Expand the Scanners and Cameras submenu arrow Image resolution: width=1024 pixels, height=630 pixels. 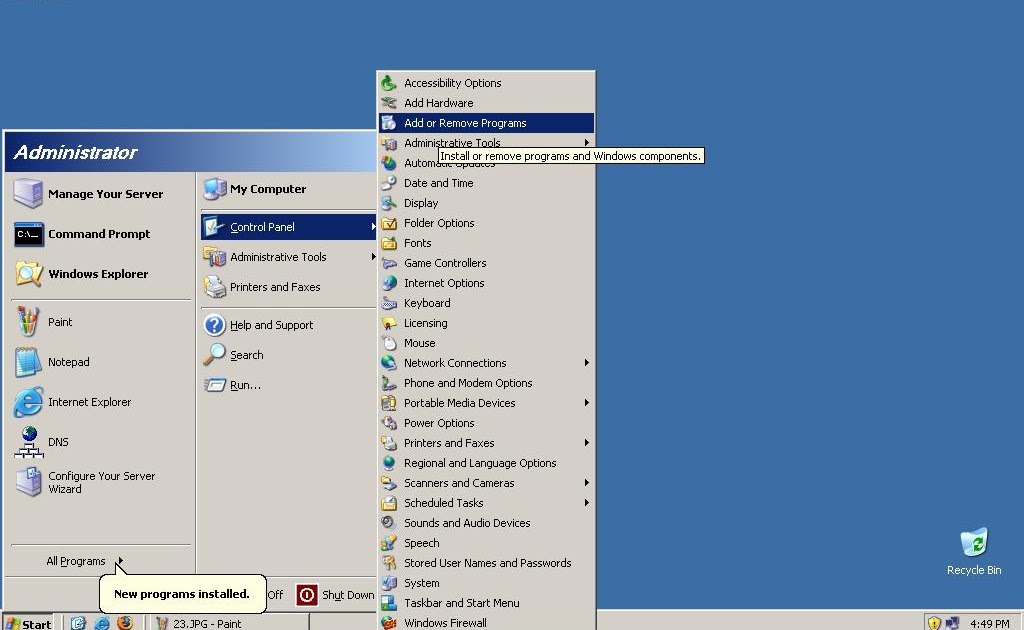(586, 482)
